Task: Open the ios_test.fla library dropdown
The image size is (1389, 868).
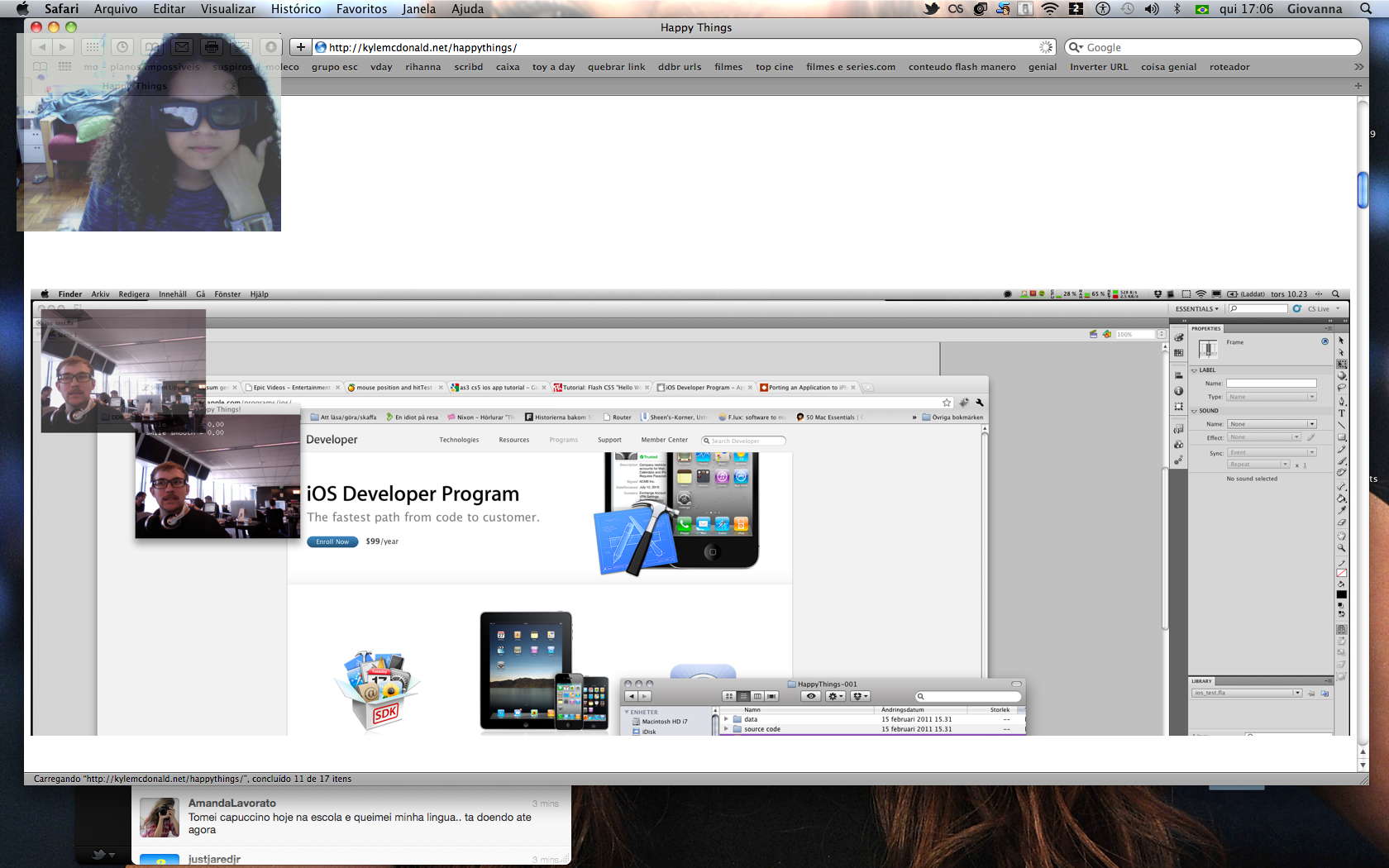Action: tap(1247, 693)
